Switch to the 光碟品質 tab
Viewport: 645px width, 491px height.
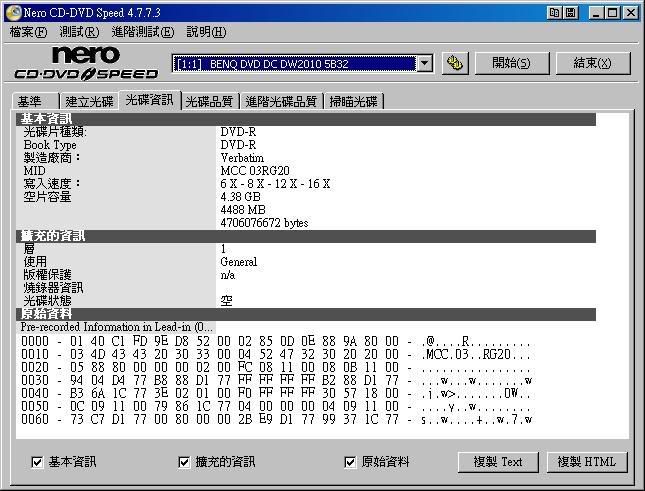tap(210, 101)
